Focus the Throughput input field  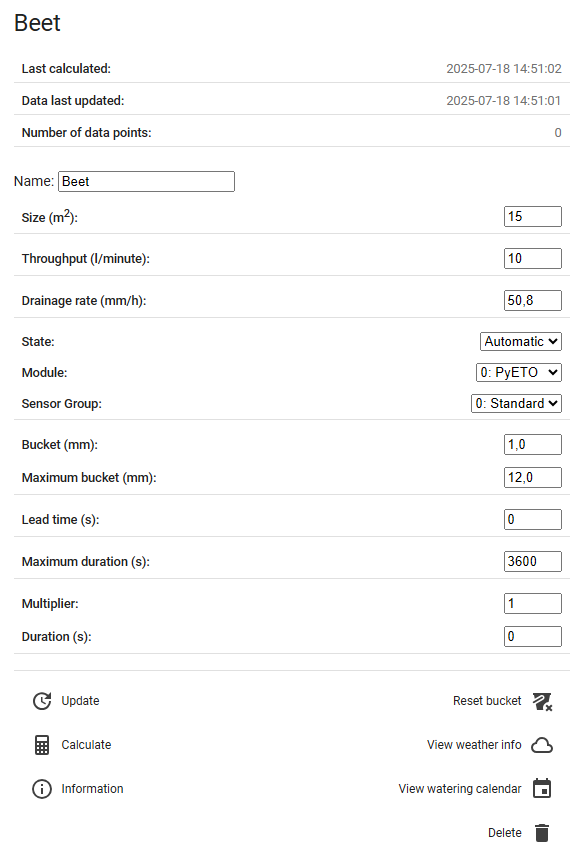pos(533,259)
